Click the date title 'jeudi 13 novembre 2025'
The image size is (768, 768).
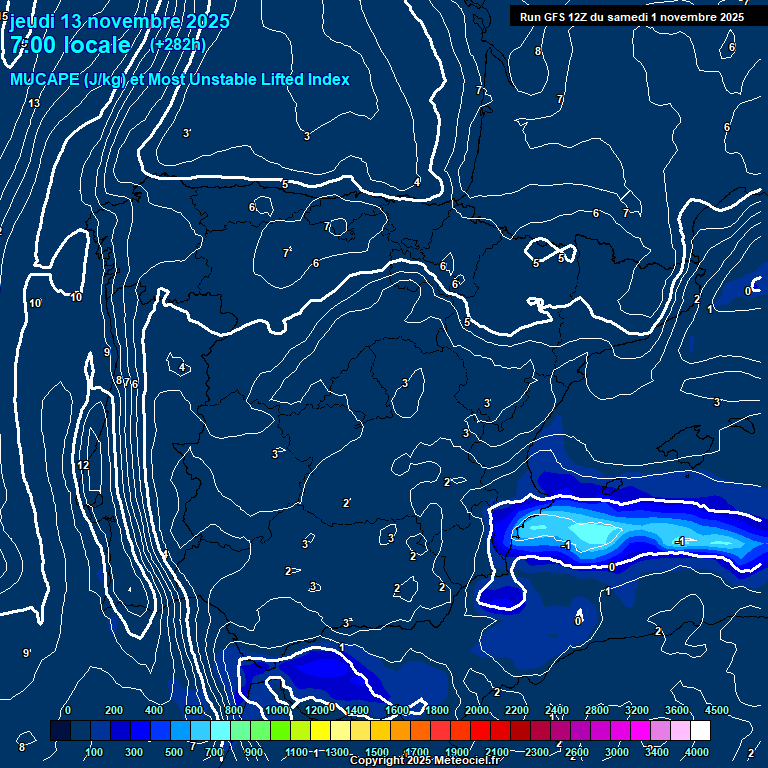click(120, 22)
